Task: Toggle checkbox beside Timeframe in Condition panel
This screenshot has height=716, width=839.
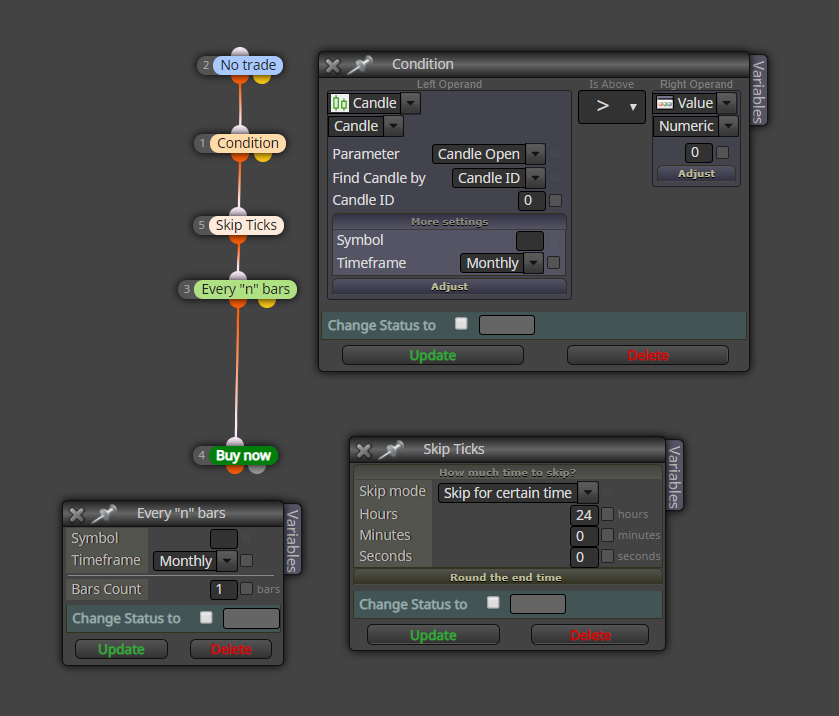Action: pos(554,262)
